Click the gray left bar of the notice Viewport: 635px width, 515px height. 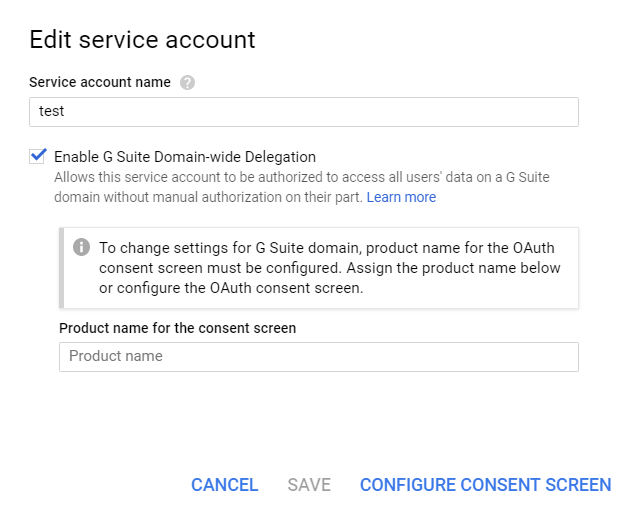62,267
